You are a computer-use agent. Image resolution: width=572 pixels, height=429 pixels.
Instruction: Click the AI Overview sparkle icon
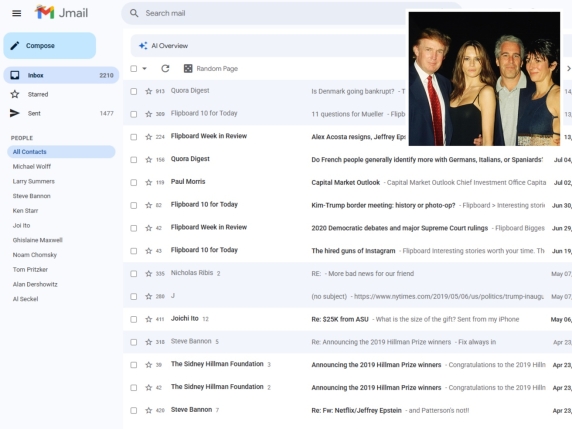pyautogui.click(x=143, y=46)
